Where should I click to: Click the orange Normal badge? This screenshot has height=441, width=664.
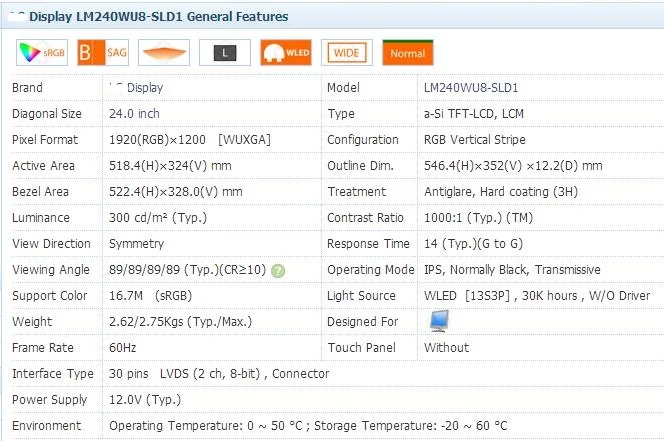click(x=407, y=53)
